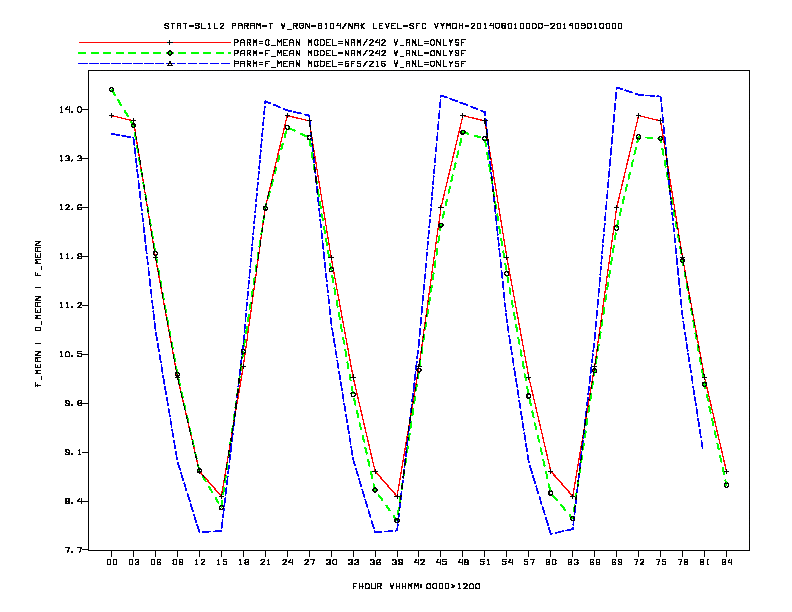Click the green circle data point at hour 84

(726, 485)
